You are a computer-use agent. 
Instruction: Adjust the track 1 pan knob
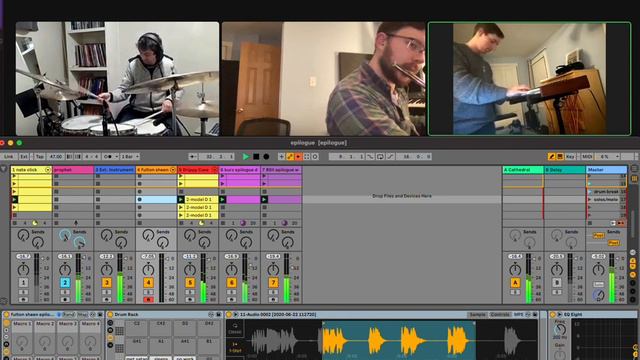click(23, 269)
